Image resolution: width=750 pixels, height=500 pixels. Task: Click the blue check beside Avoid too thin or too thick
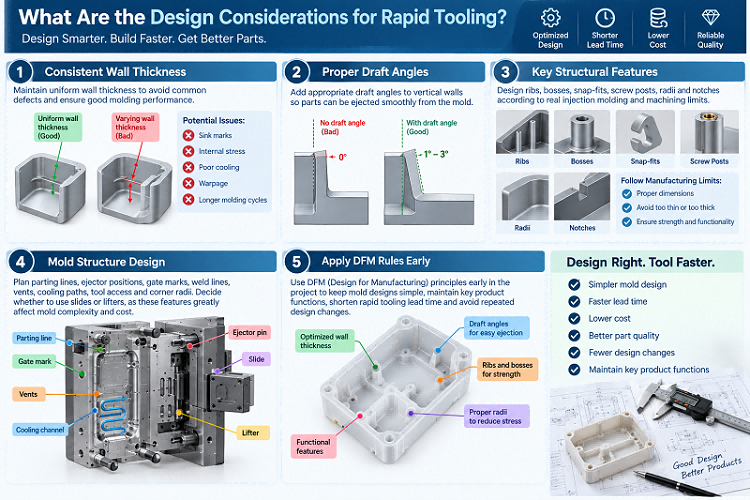(x=627, y=208)
